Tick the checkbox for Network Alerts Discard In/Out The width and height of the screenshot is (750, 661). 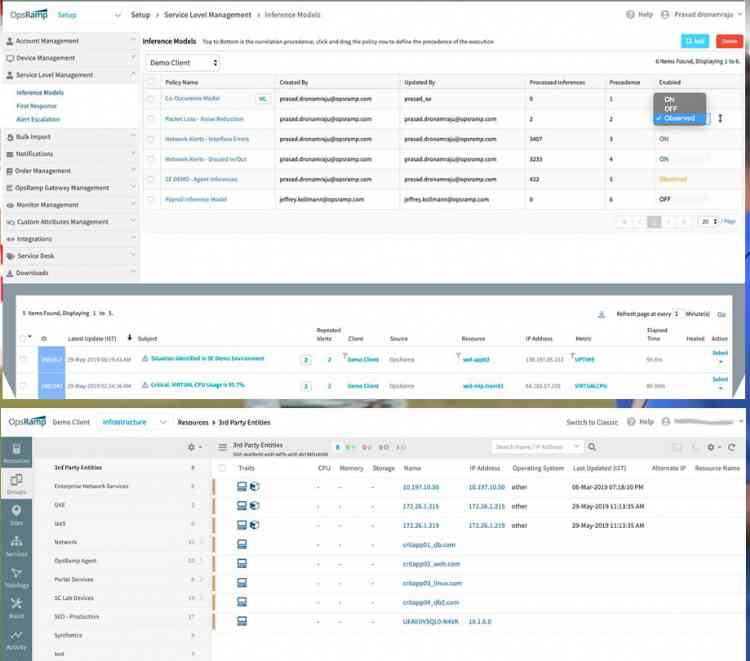151,159
